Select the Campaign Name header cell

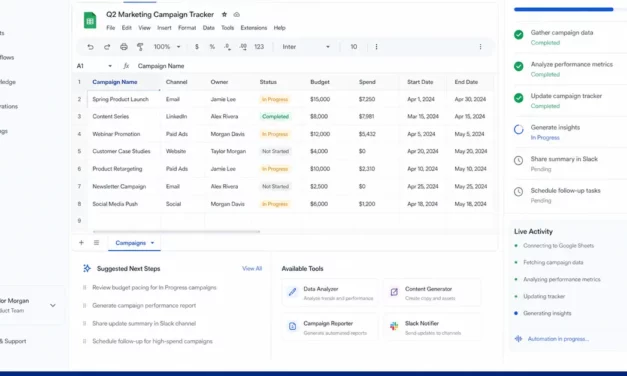tap(123, 82)
